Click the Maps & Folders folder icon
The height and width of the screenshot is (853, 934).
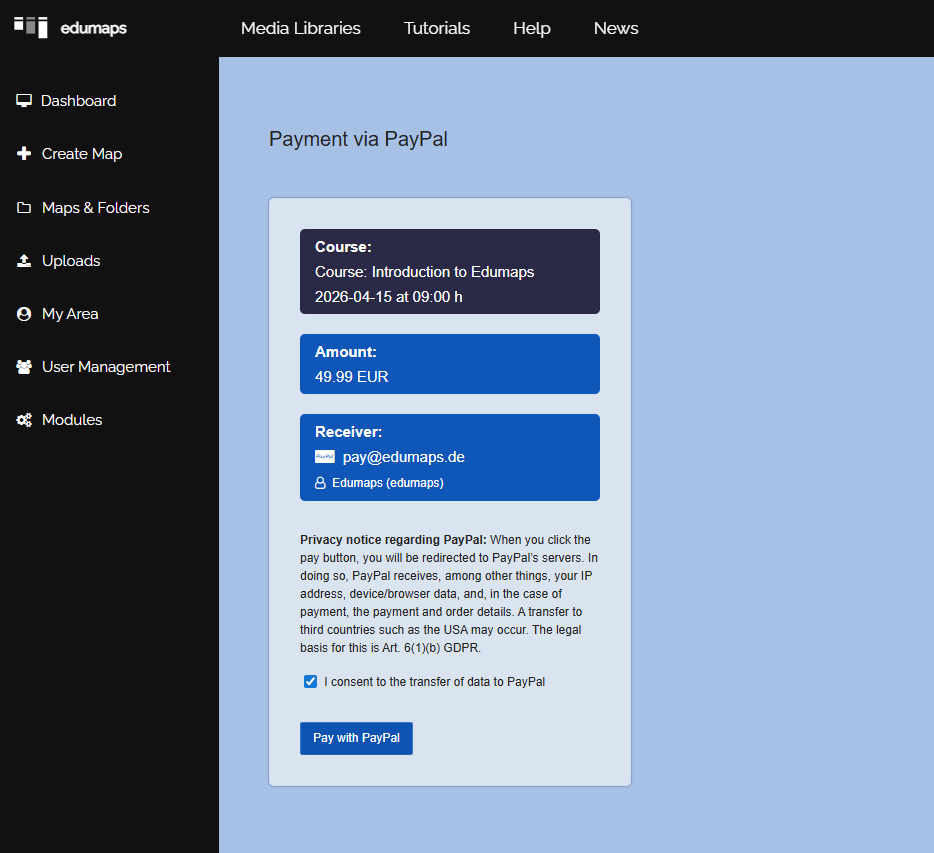[24, 208]
